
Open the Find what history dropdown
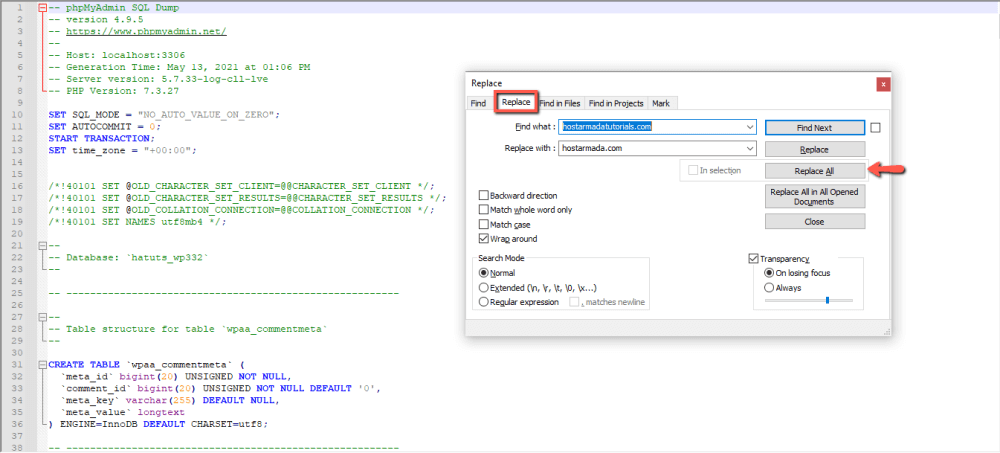[750, 127]
